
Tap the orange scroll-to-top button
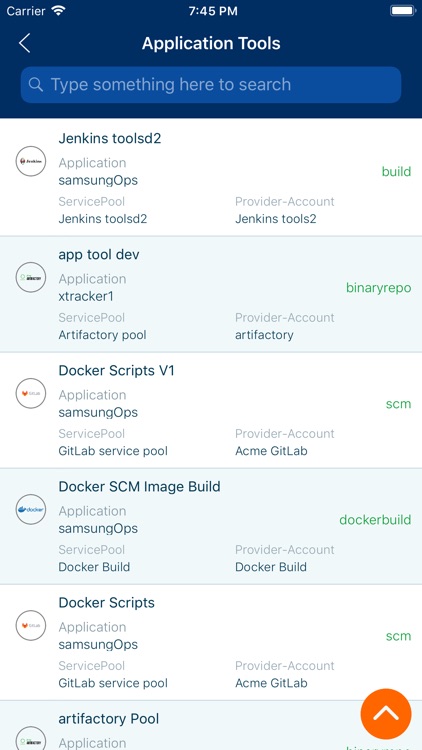pyautogui.click(x=386, y=714)
